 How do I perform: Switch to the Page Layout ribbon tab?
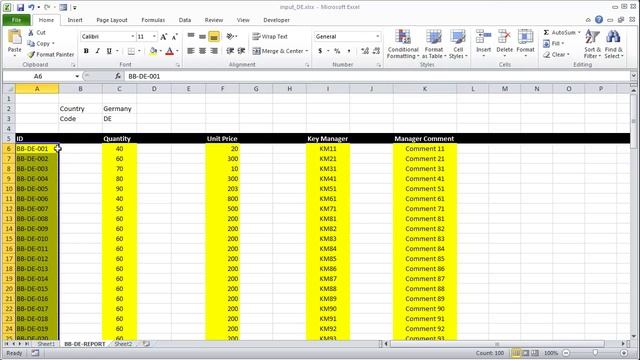112,20
